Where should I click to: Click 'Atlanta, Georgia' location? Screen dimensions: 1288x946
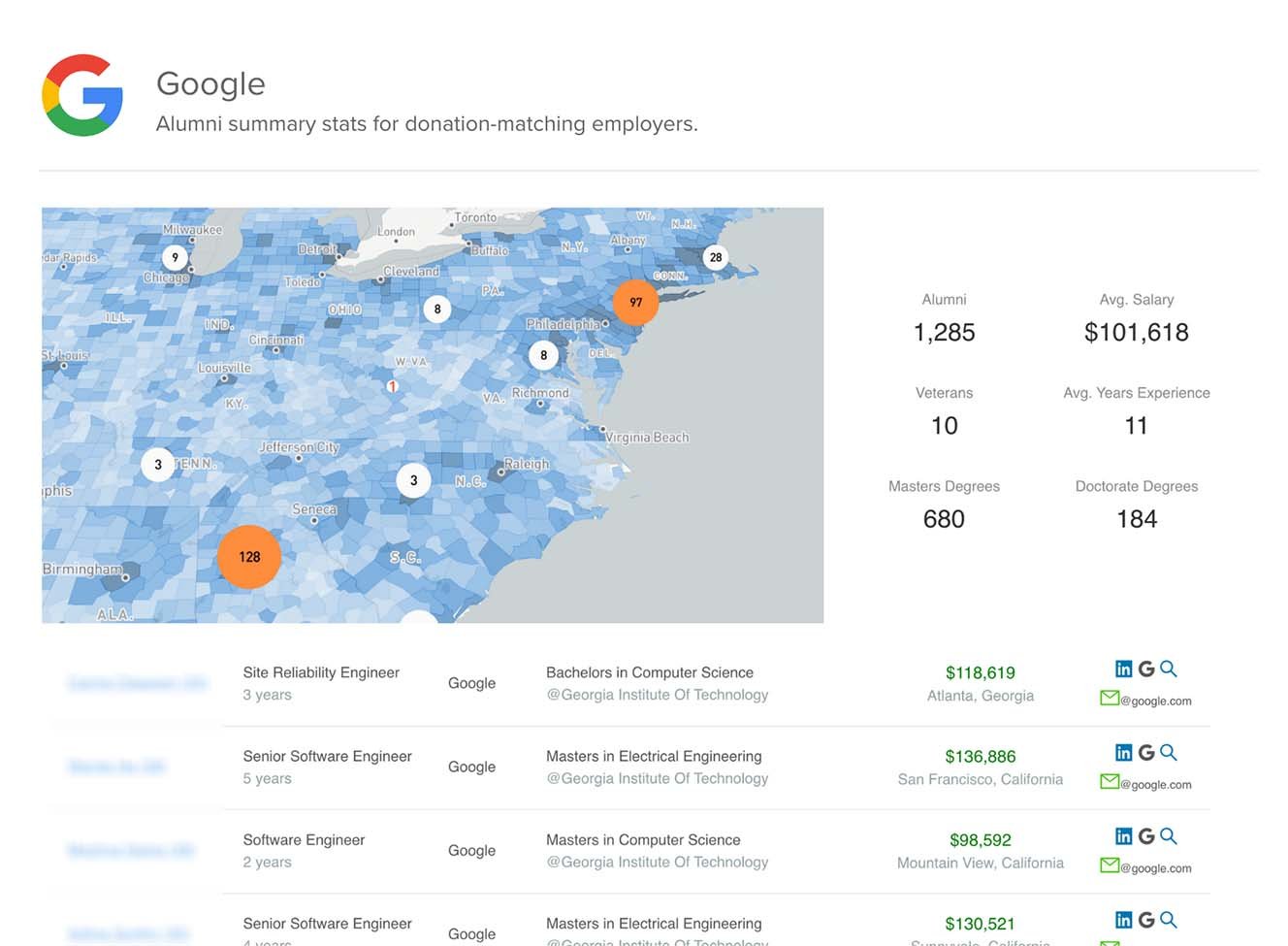981,696
